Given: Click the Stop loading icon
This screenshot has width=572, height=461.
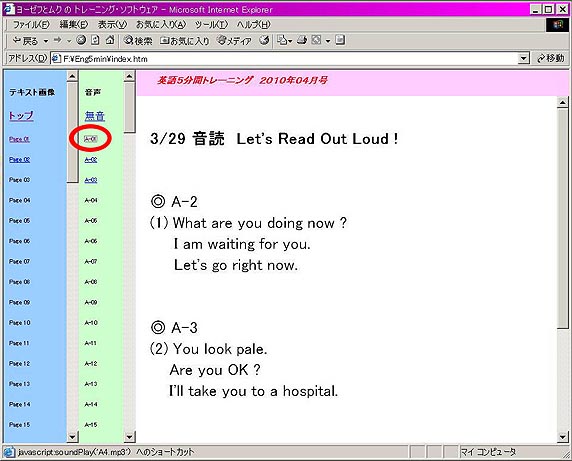Looking at the screenshot, I should coord(81,40).
